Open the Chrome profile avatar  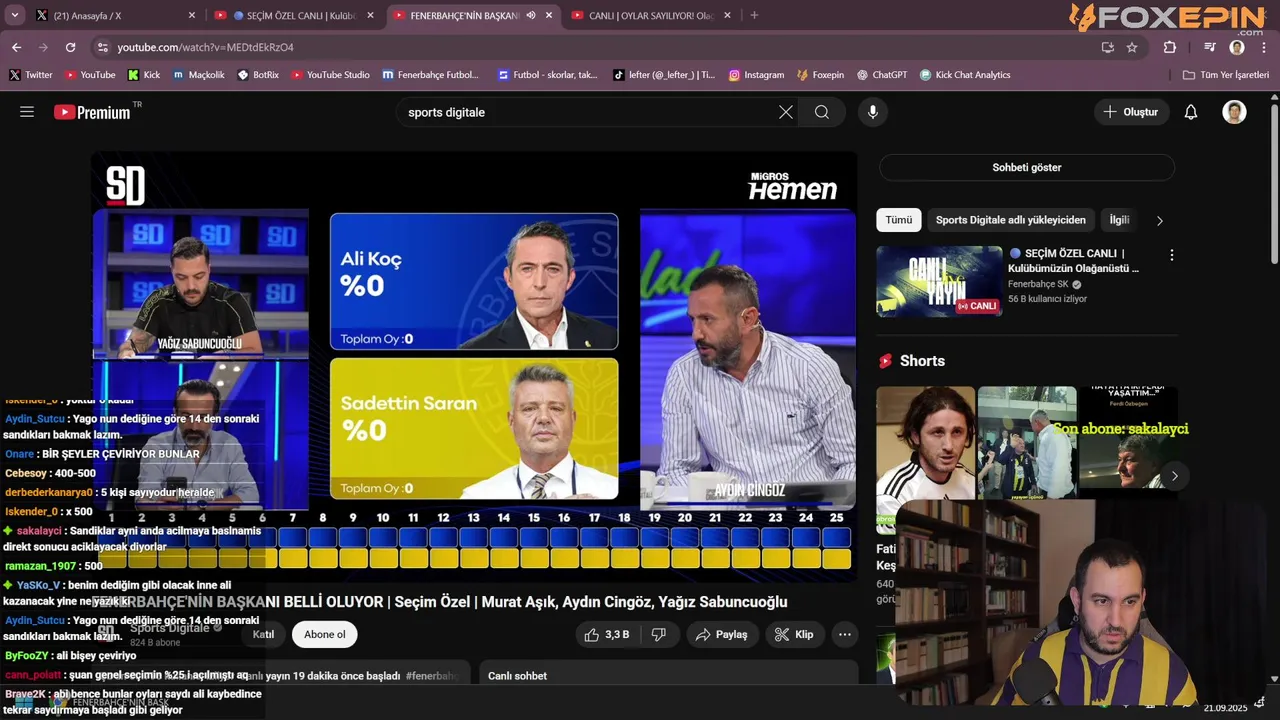tap(1237, 47)
